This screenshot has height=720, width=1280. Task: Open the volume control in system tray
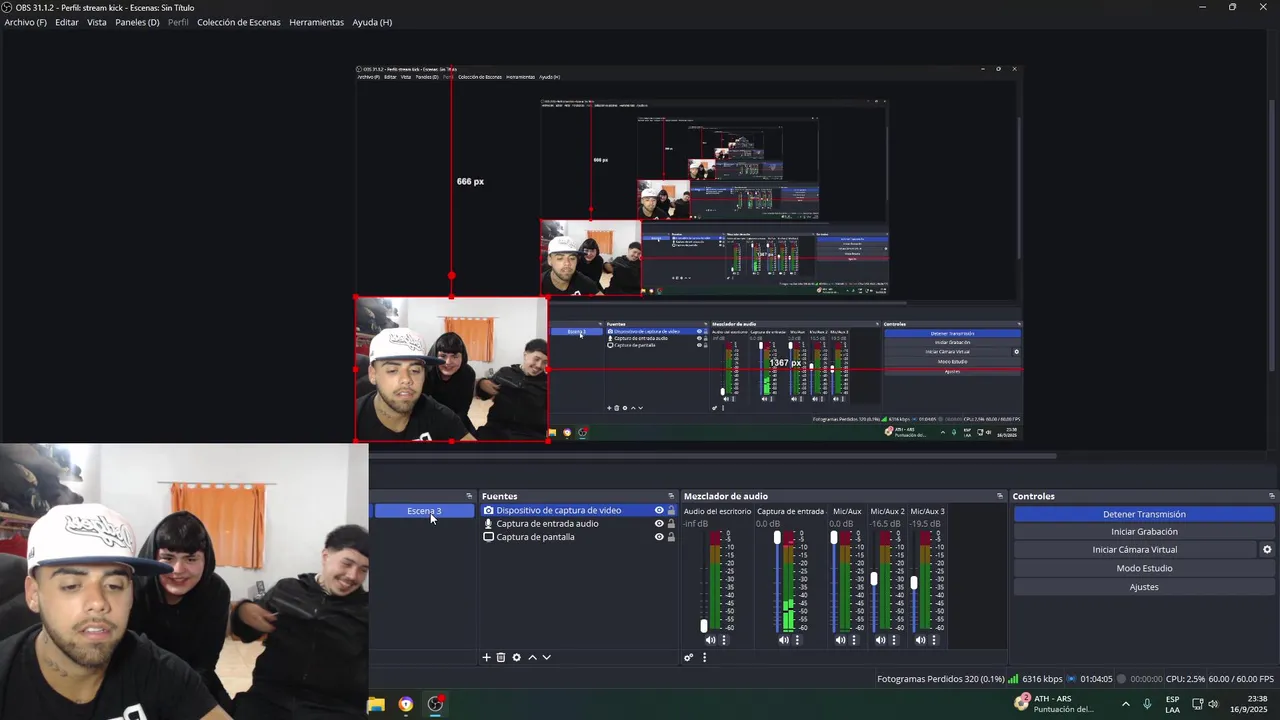point(1213,704)
